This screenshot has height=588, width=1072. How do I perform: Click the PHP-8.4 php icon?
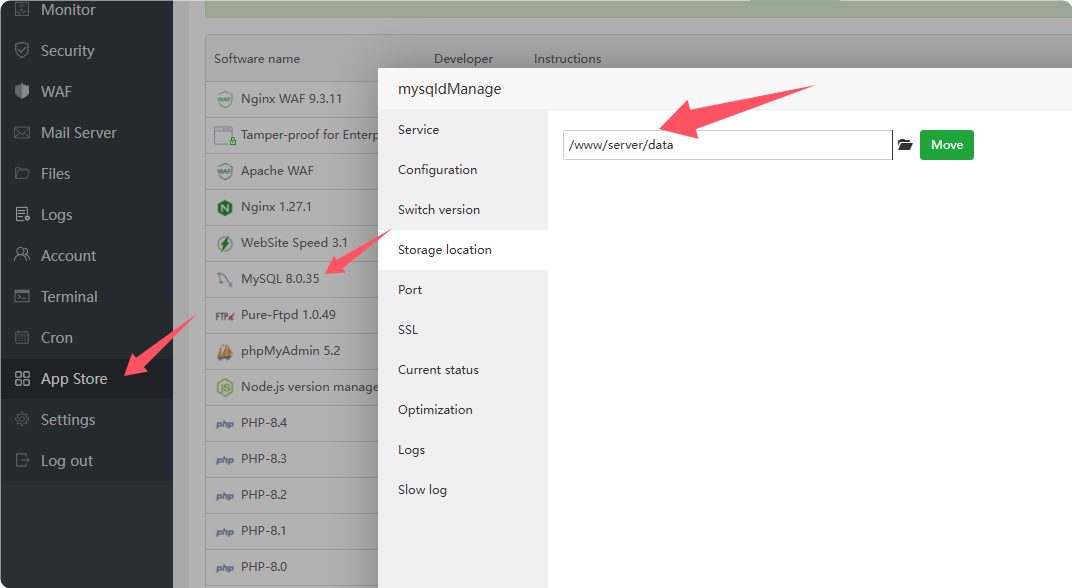[225, 424]
